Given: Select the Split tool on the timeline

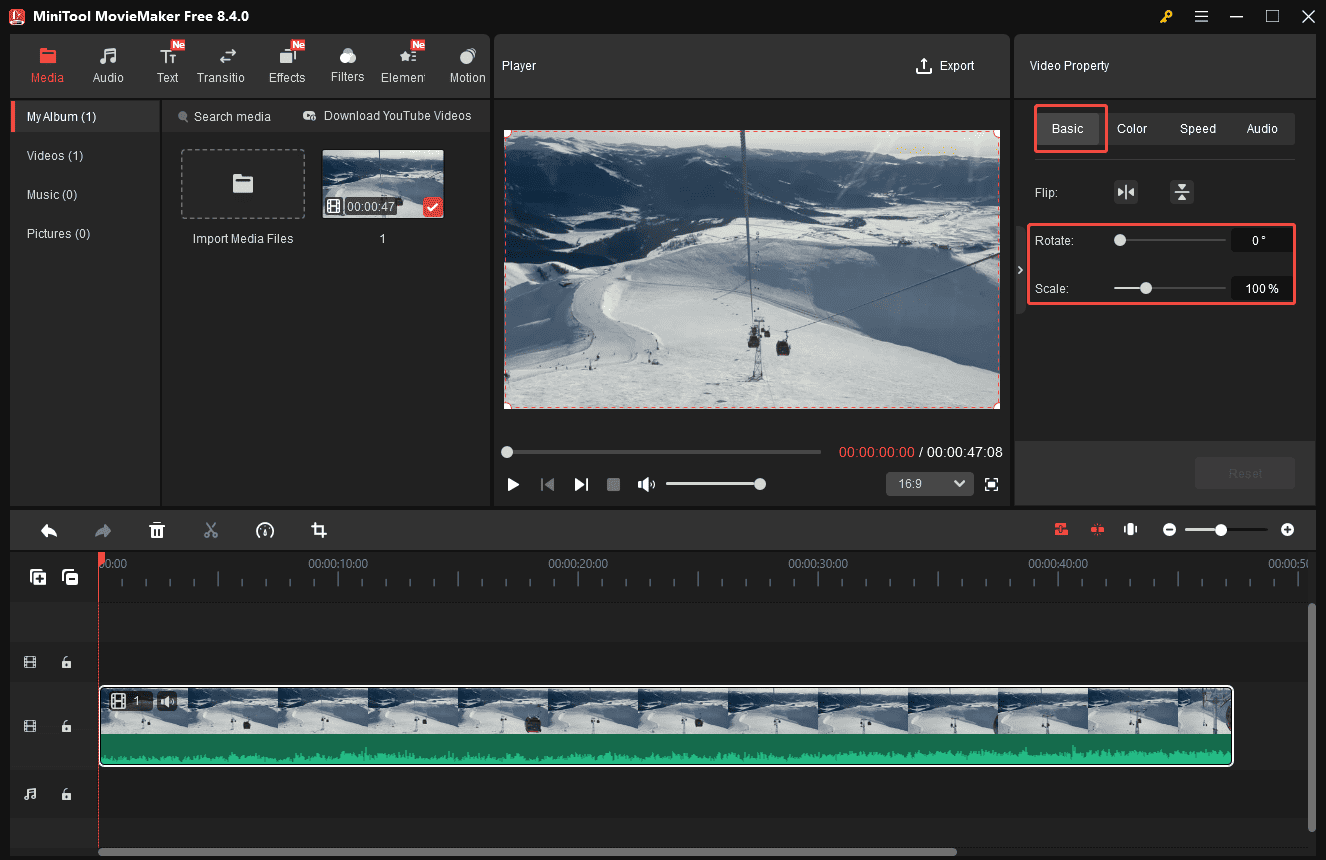Looking at the screenshot, I should click(x=211, y=530).
